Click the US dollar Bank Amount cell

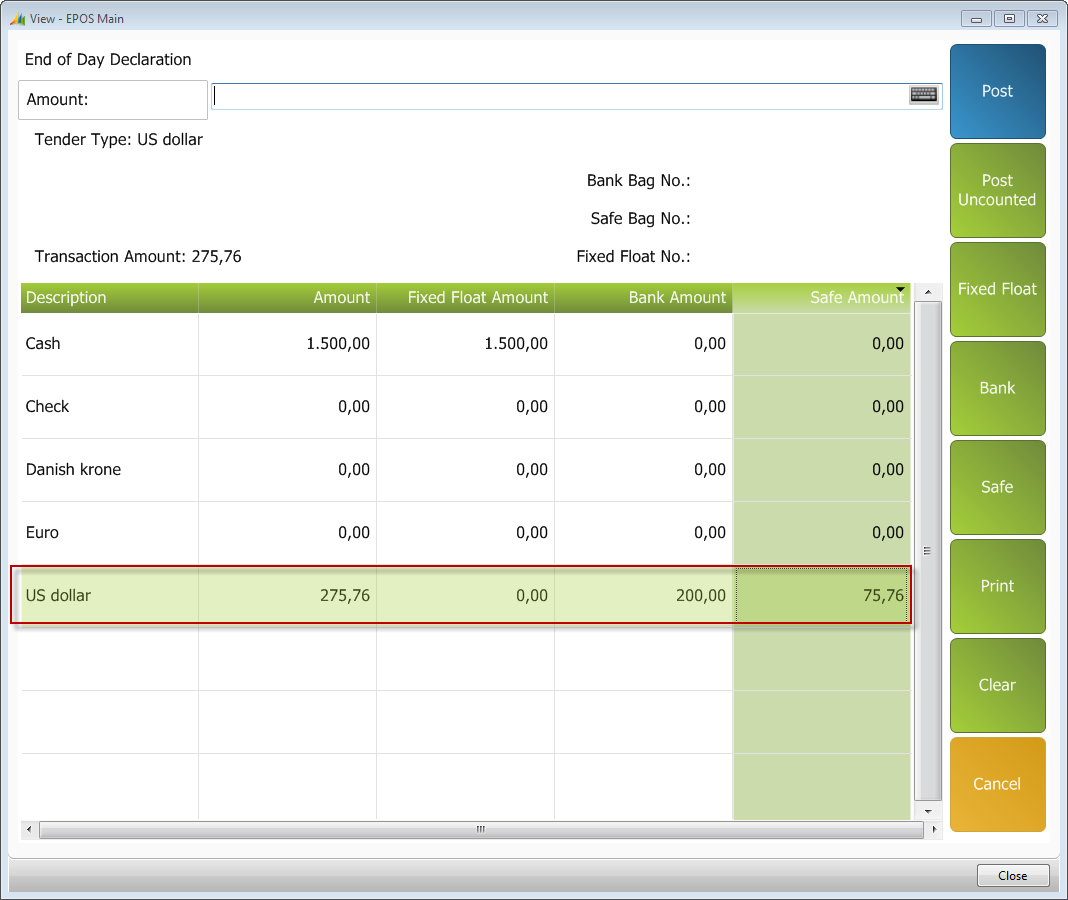644,596
